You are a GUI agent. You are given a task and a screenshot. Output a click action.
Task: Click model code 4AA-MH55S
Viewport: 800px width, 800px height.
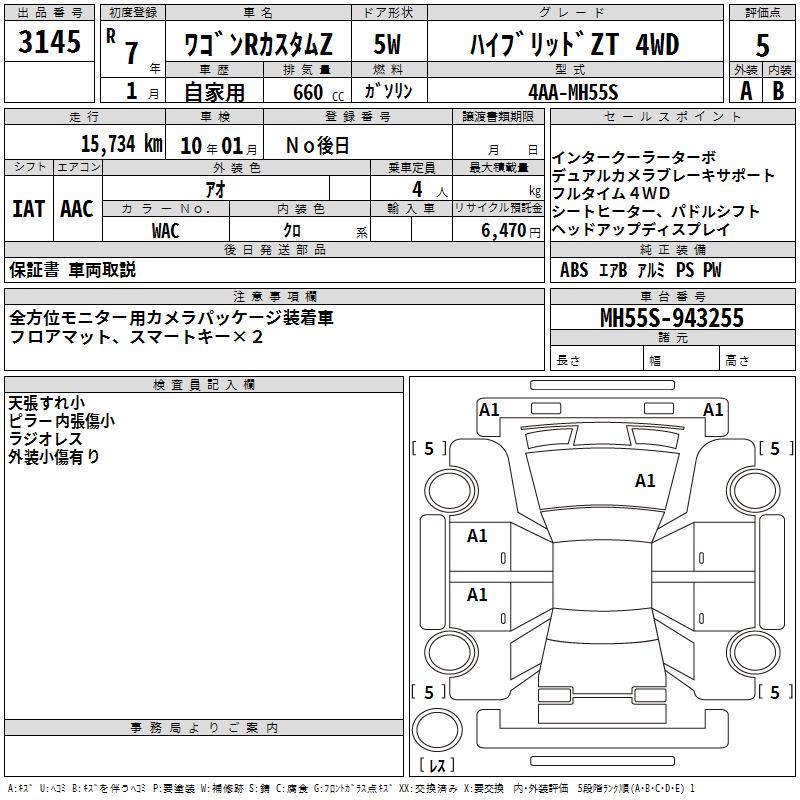click(x=573, y=92)
